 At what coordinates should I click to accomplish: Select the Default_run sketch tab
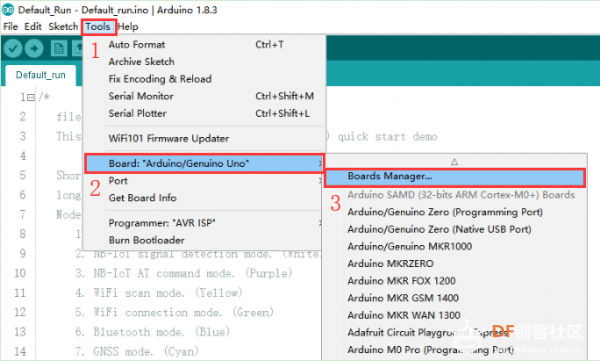[x=41, y=75]
